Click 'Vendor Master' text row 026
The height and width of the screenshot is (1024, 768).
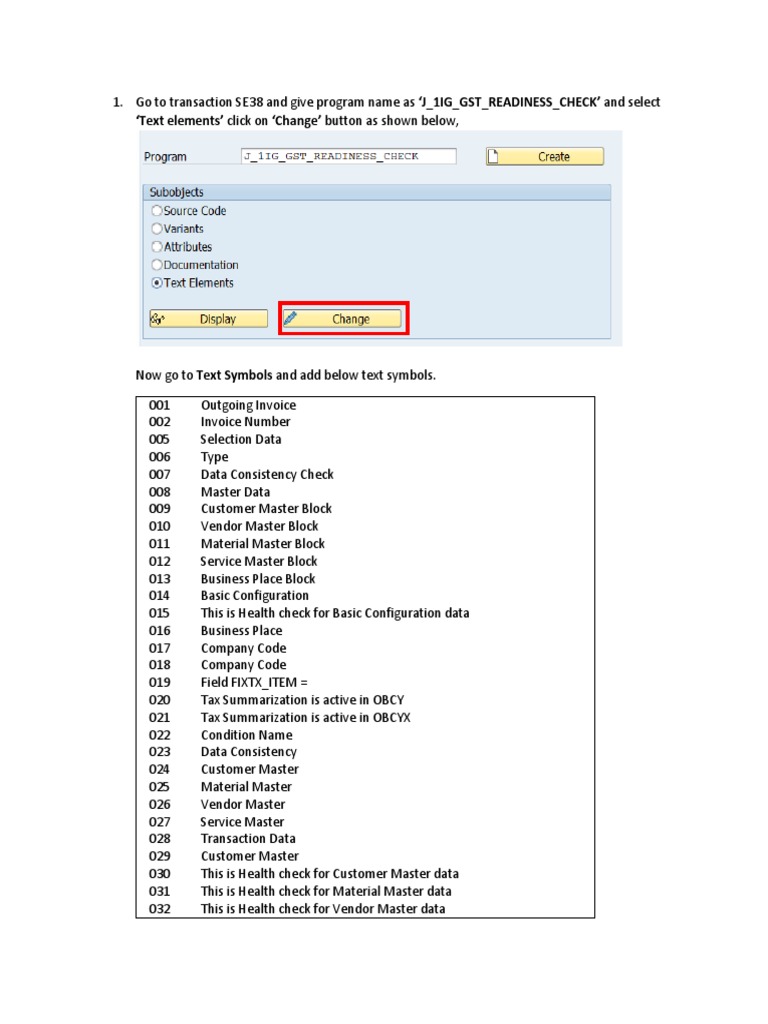[x=243, y=805]
